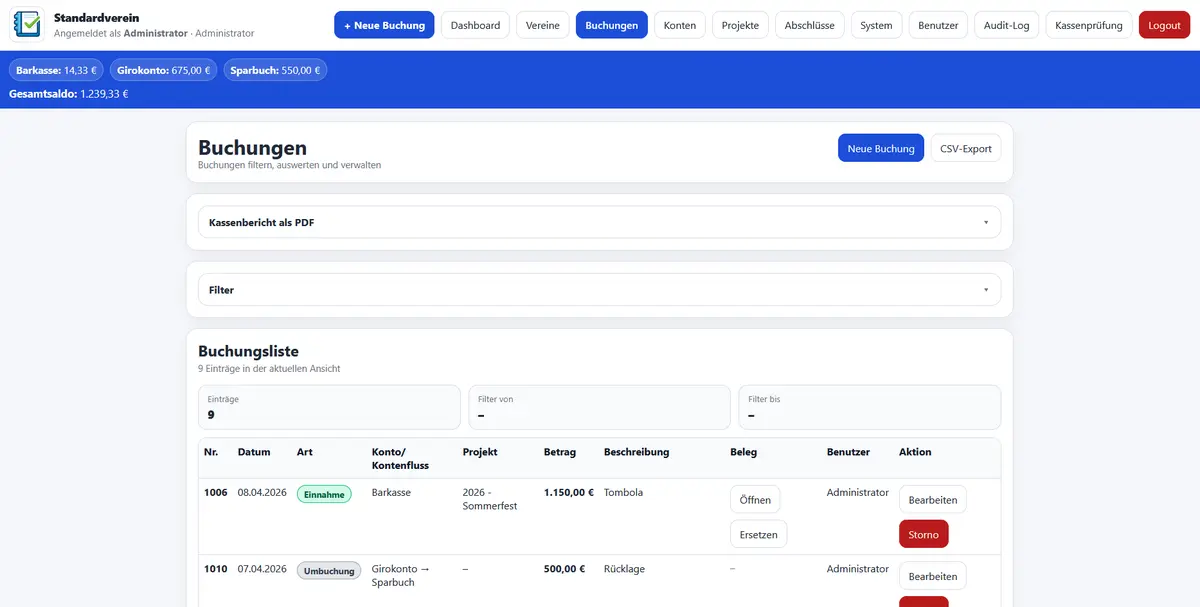
Task: Click the Girokonto balance badge
Action: tap(164, 70)
